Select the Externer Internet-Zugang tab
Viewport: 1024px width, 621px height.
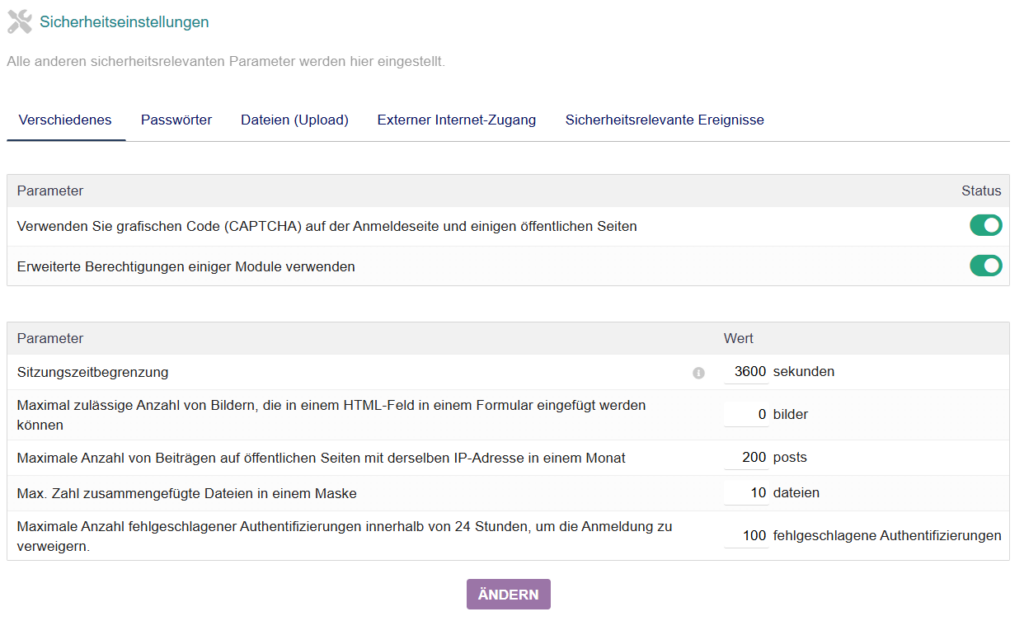tap(456, 120)
